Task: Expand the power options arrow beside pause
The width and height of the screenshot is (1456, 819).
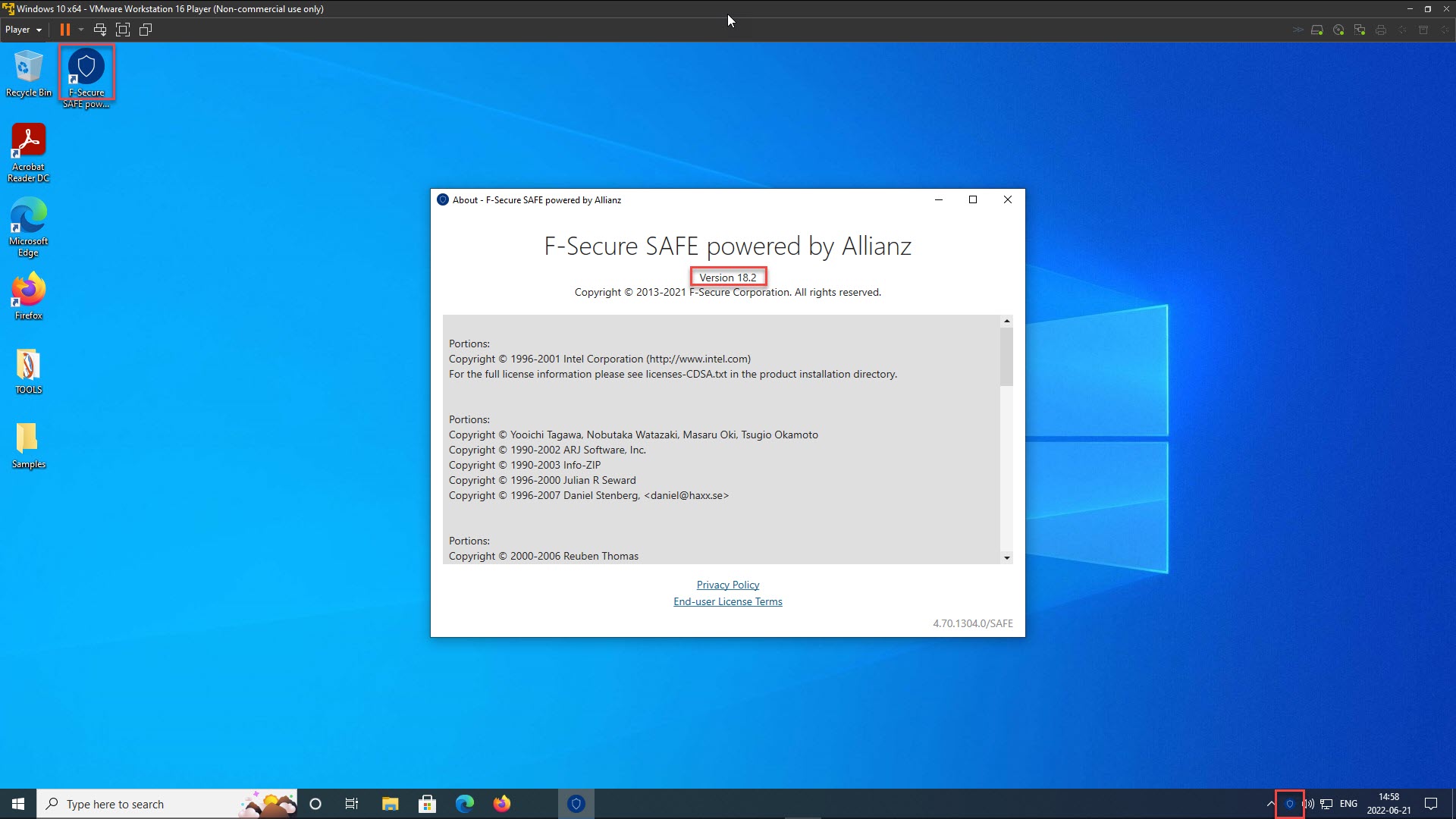Action: click(81, 30)
